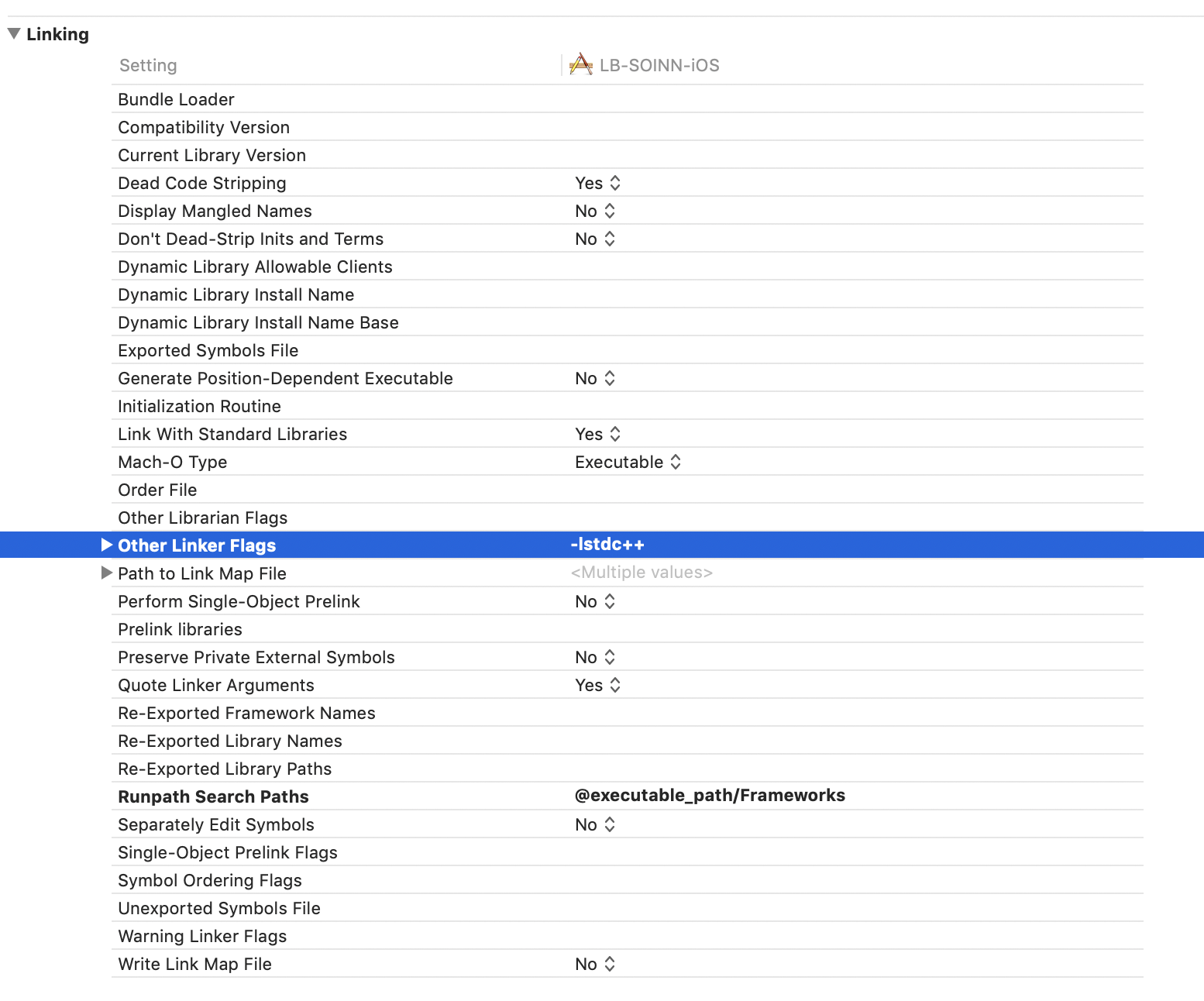Toggle Write Link Map File value
The width and height of the screenshot is (1204, 1001).
tap(610, 964)
